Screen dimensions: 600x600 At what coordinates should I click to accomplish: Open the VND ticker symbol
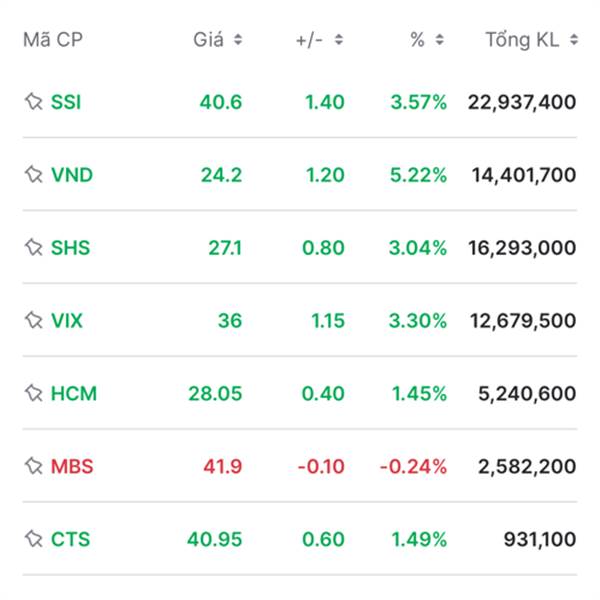point(72,175)
